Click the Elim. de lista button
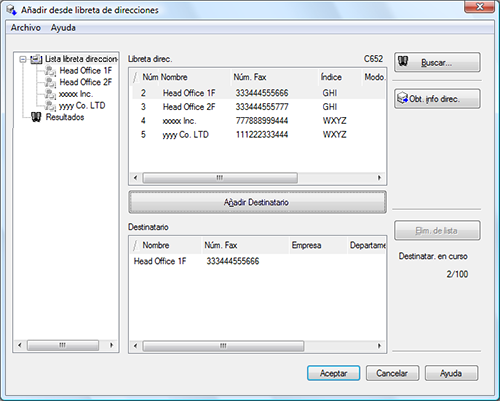Viewport: 500px width, 401px height. pyautogui.click(x=437, y=230)
